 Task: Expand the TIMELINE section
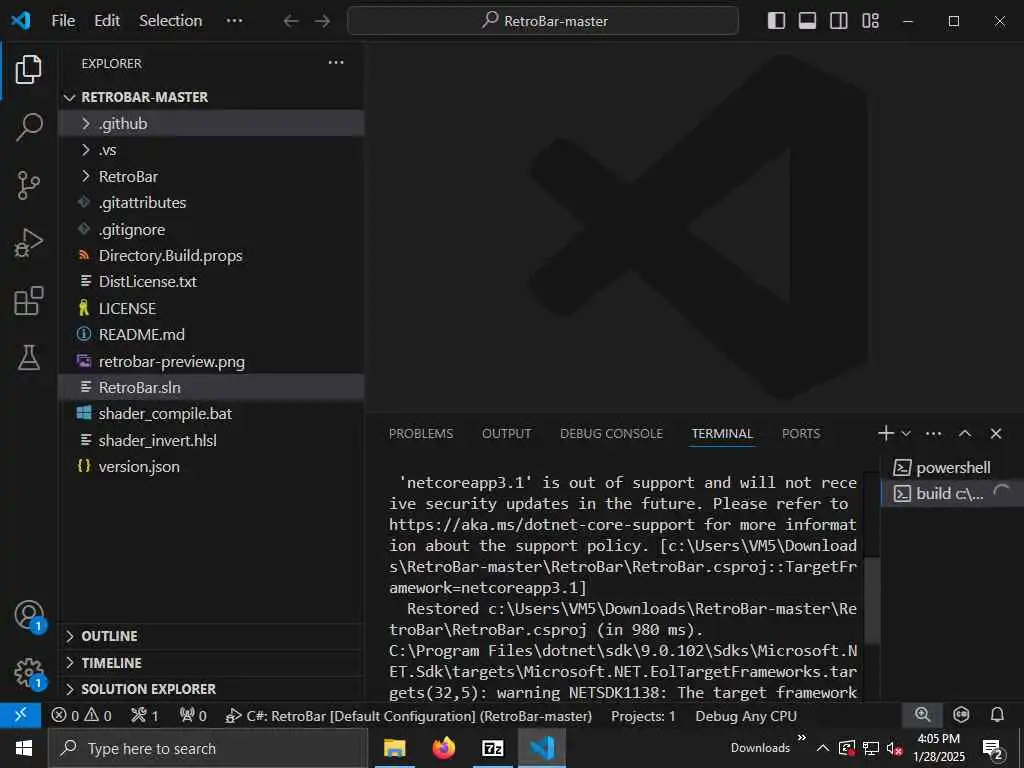click(x=211, y=663)
